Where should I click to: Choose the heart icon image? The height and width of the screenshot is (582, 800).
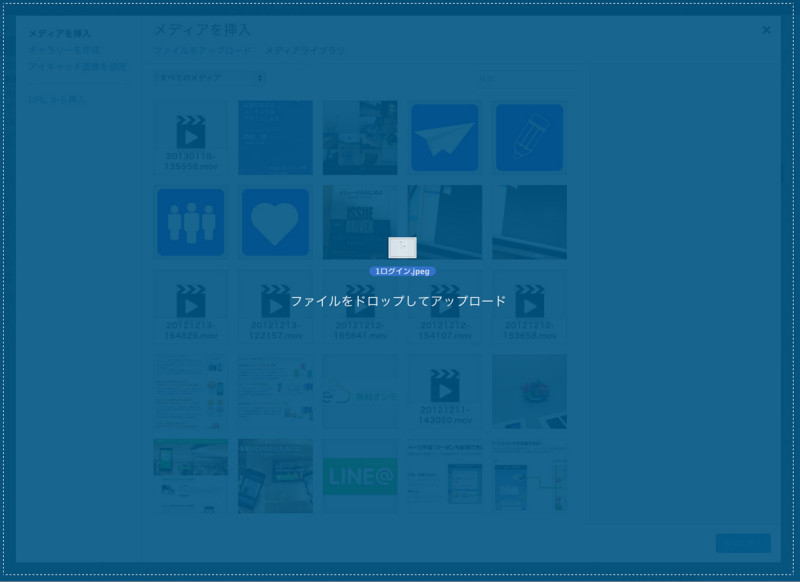tap(276, 222)
